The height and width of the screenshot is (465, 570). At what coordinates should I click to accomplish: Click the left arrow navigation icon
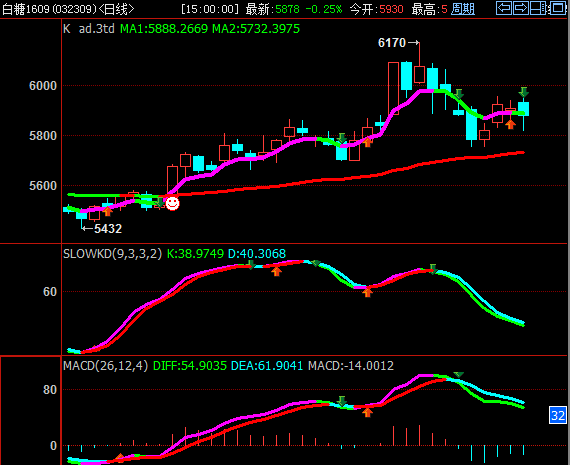coord(504,8)
